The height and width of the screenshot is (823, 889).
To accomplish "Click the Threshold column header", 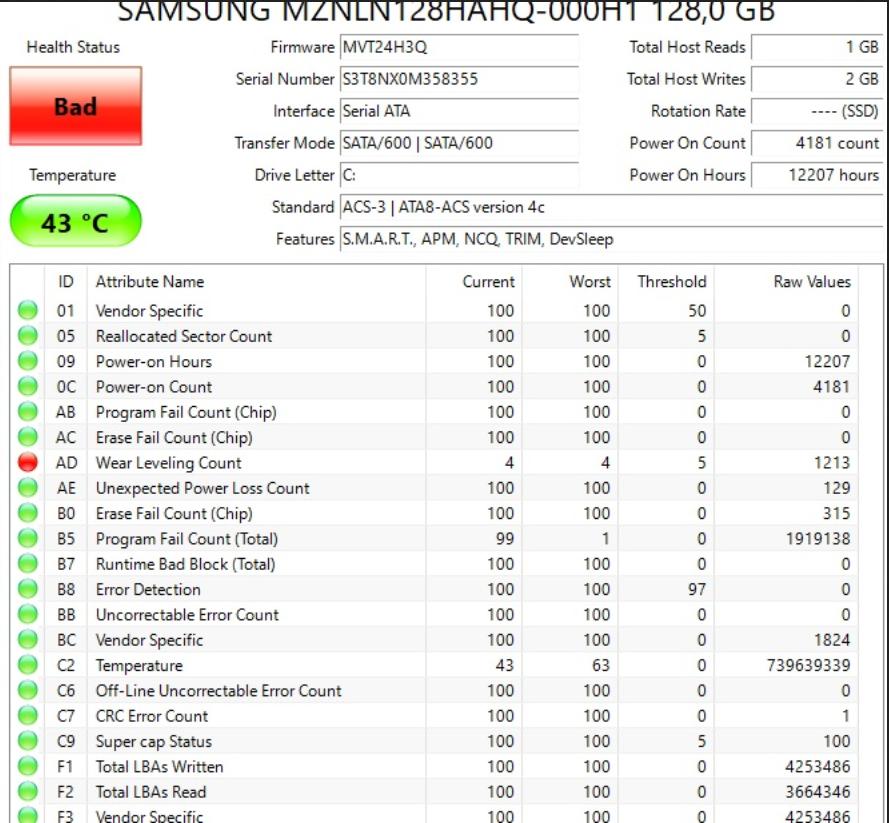I will [671, 282].
